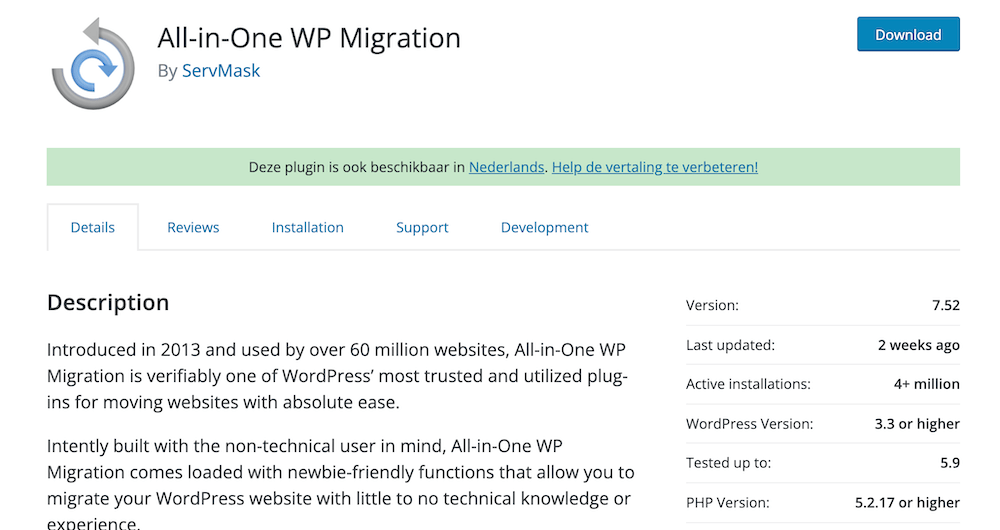1000x530 pixels.
Task: Click the '2 weeks ago' value
Action: coord(918,345)
